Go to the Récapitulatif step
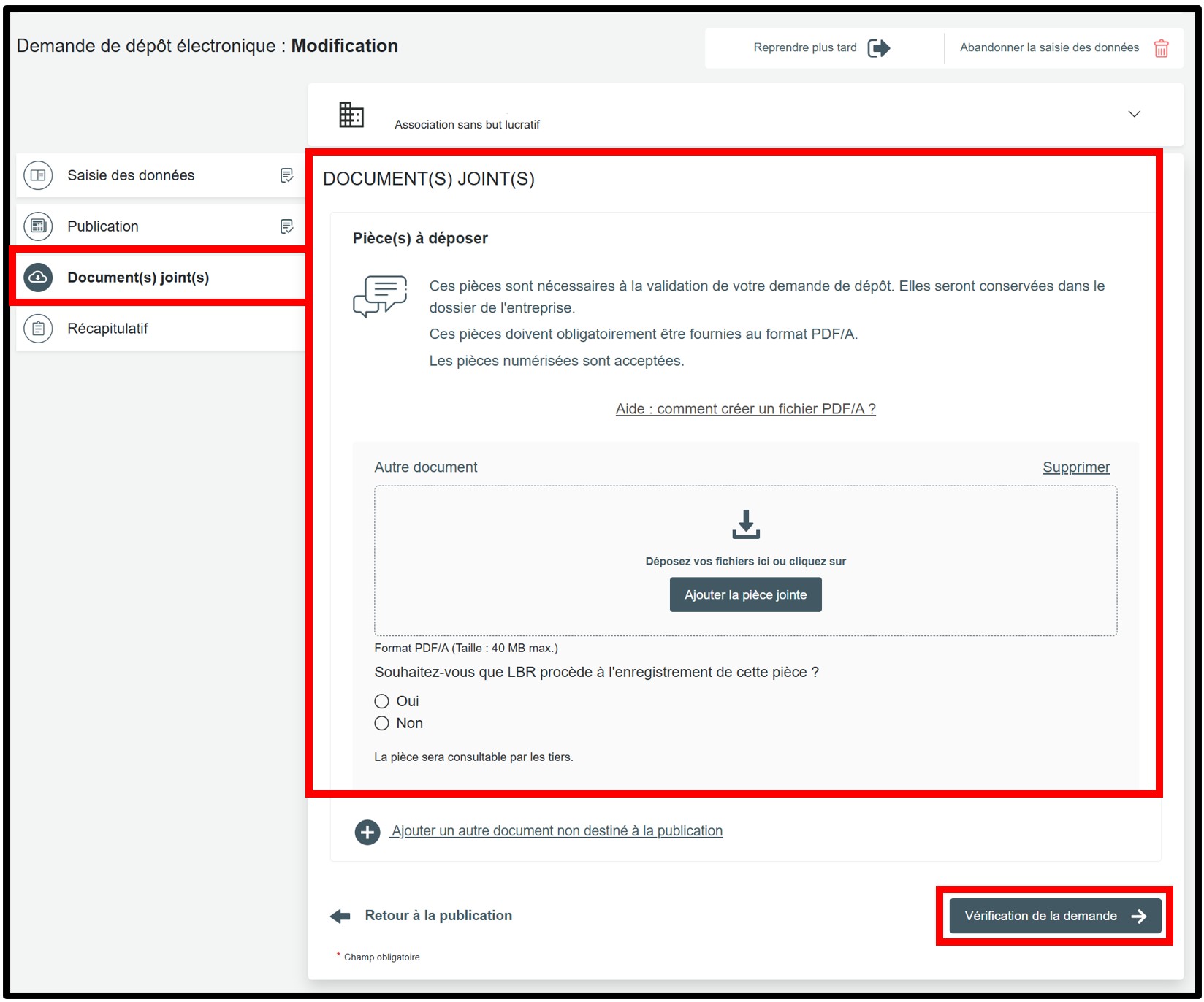This screenshot has height=1002, width=1204. coord(107,329)
